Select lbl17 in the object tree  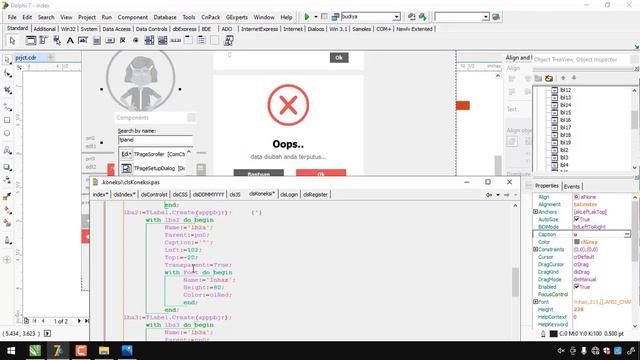pos(565,127)
